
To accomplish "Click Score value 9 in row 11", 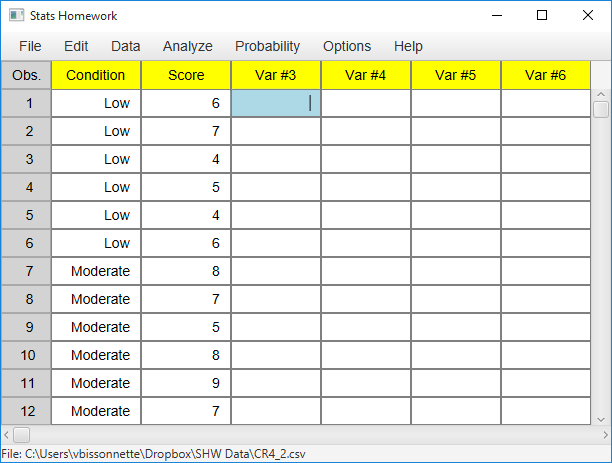I will coord(186,383).
